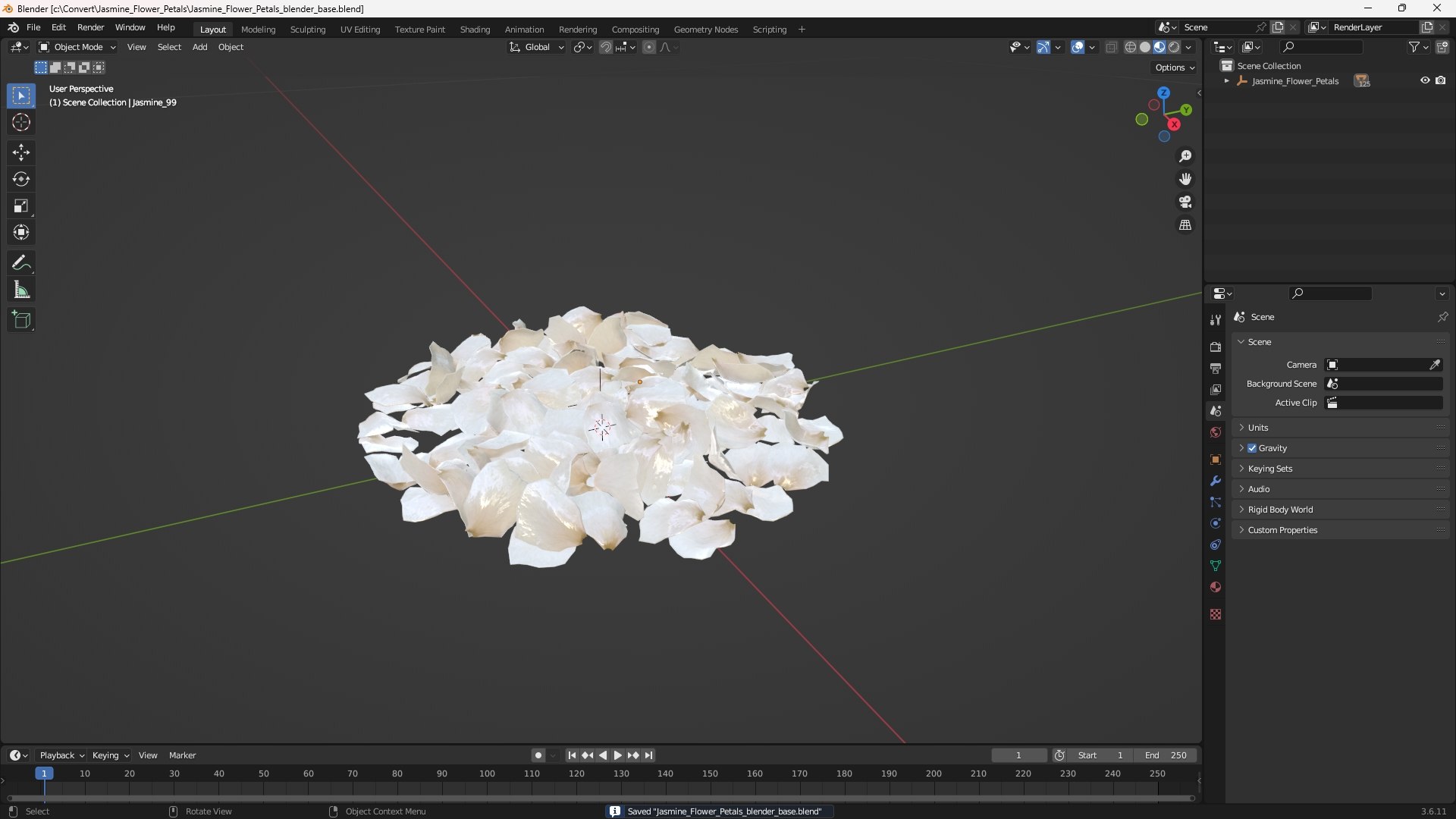
Task: Activate the Rotate tool
Action: point(21,179)
